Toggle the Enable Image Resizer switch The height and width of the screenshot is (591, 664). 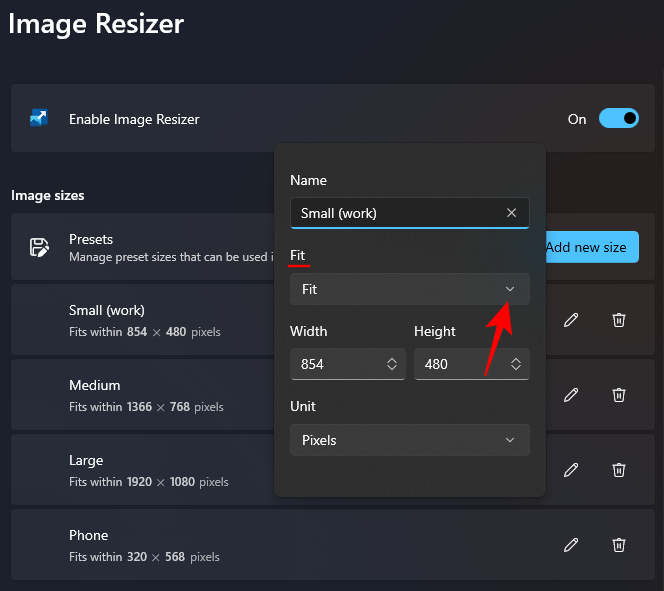[618, 119]
